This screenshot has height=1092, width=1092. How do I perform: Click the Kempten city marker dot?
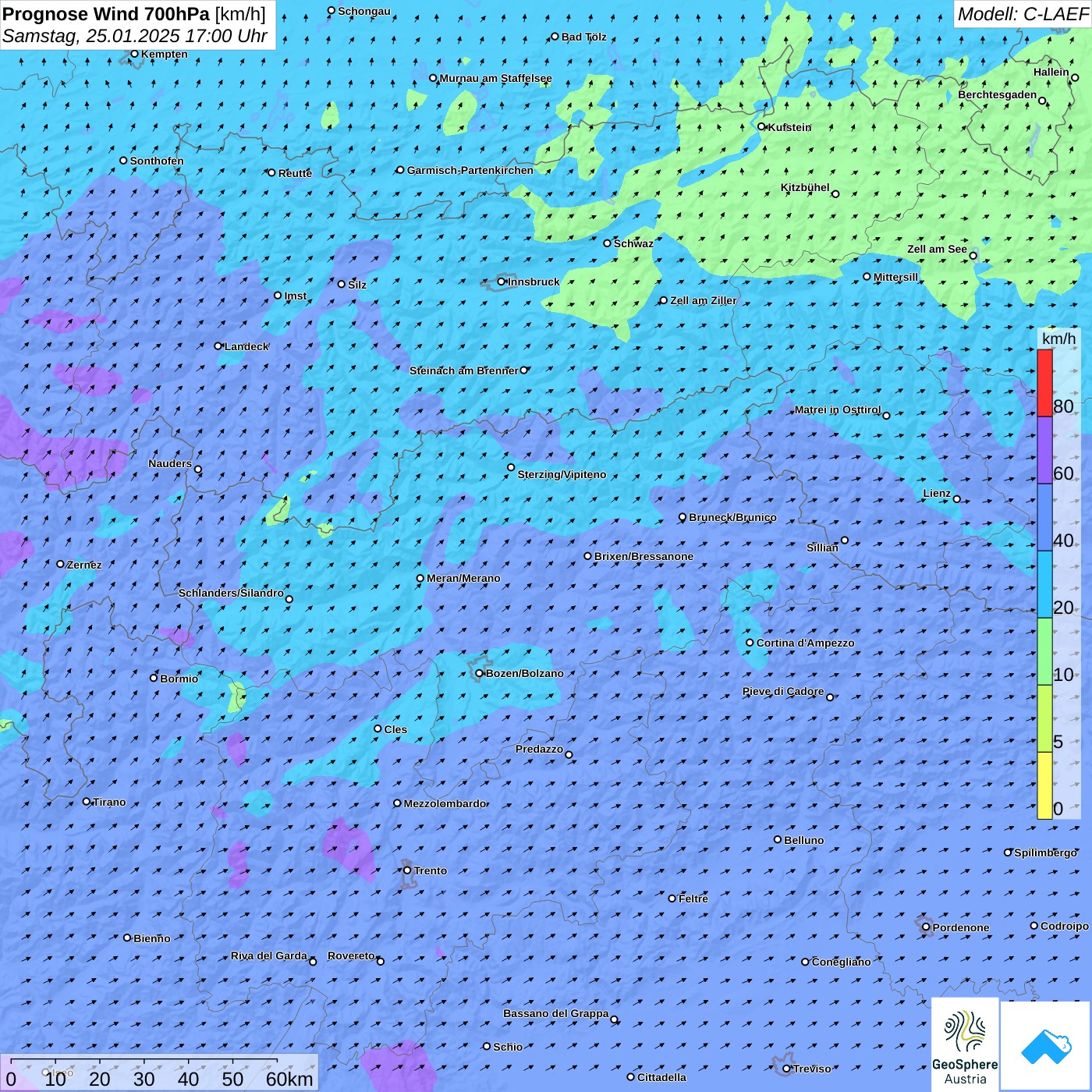coord(134,54)
